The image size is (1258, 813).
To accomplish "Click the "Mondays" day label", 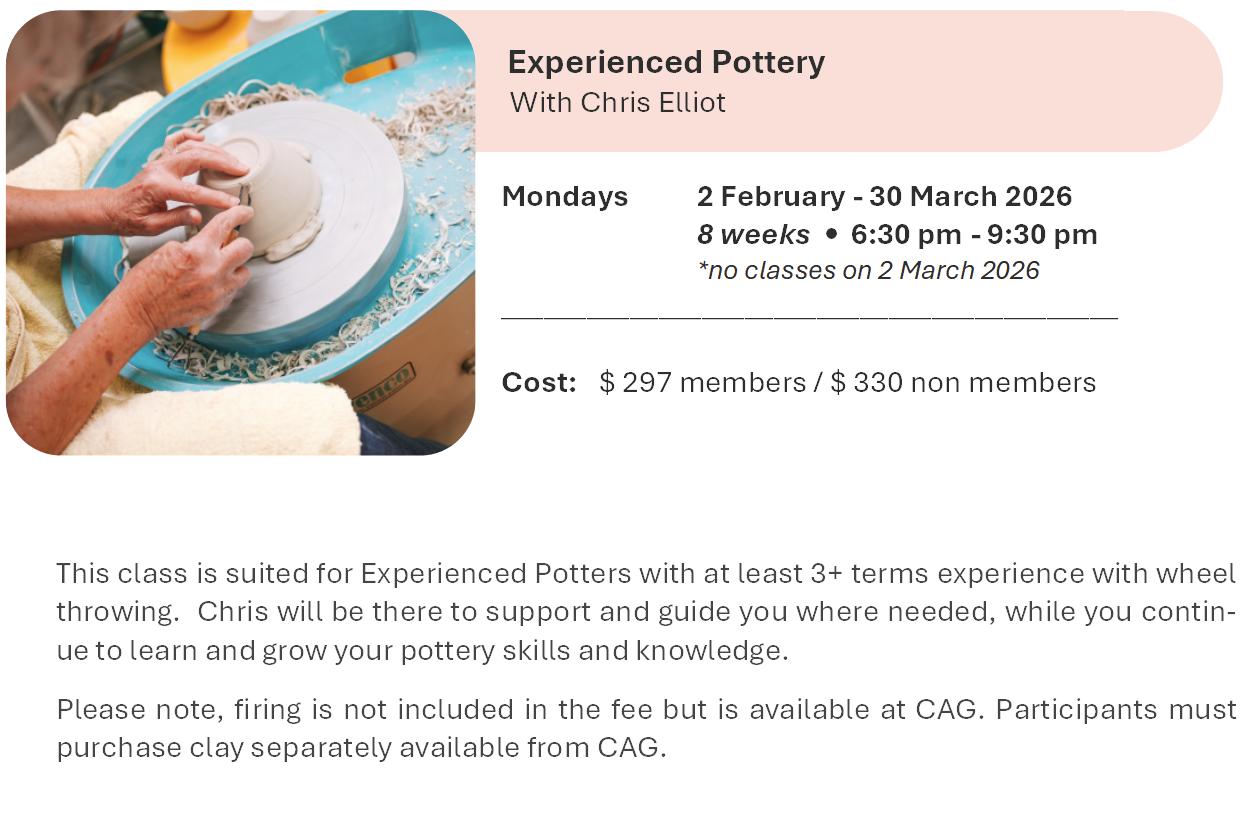I will coord(565,197).
